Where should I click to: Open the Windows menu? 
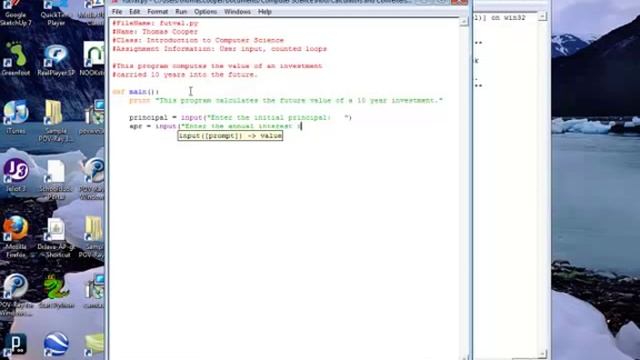tap(237, 12)
